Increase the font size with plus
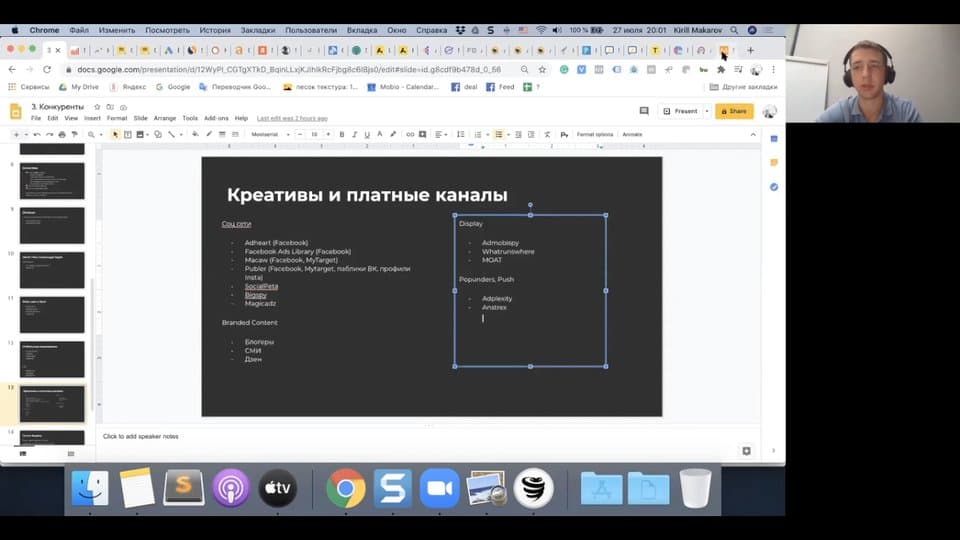Viewport: 960px width, 540px height. click(x=328, y=135)
